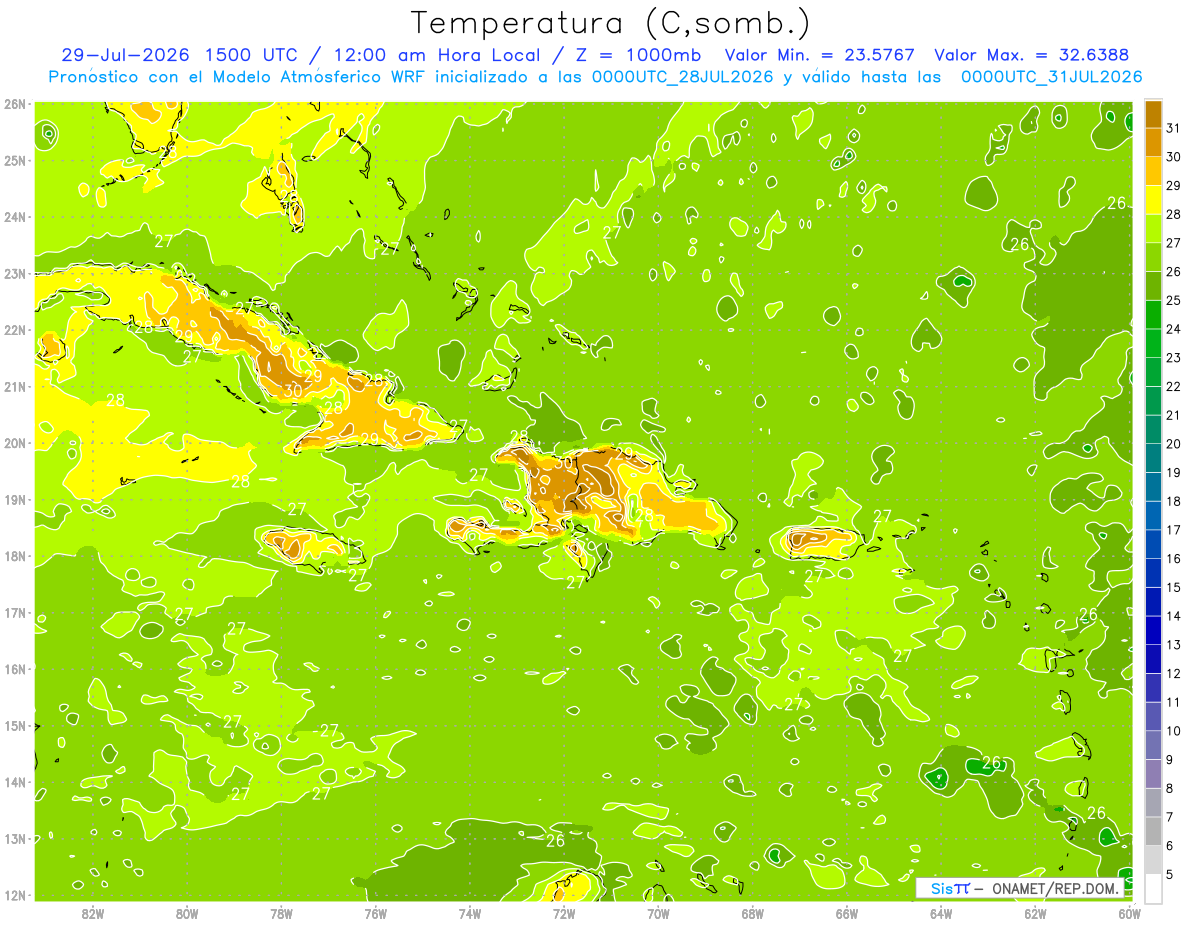Click the legend value 29
Screen dimensions: 1200x927
tap(1173, 186)
